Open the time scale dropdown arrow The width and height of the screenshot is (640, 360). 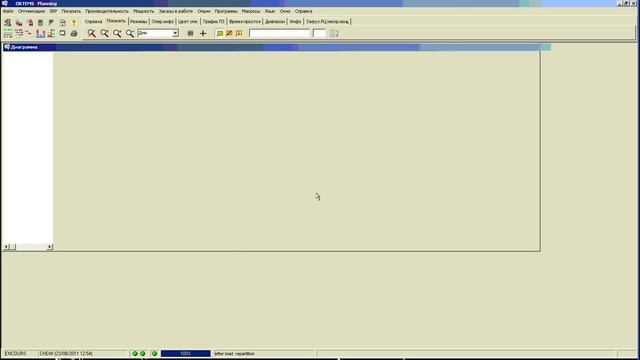(x=175, y=33)
